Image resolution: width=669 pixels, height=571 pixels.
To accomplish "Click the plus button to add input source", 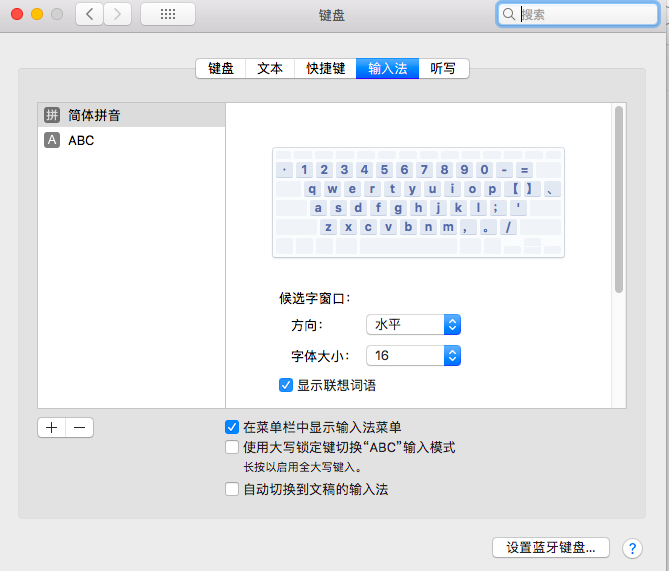I will (x=51, y=427).
